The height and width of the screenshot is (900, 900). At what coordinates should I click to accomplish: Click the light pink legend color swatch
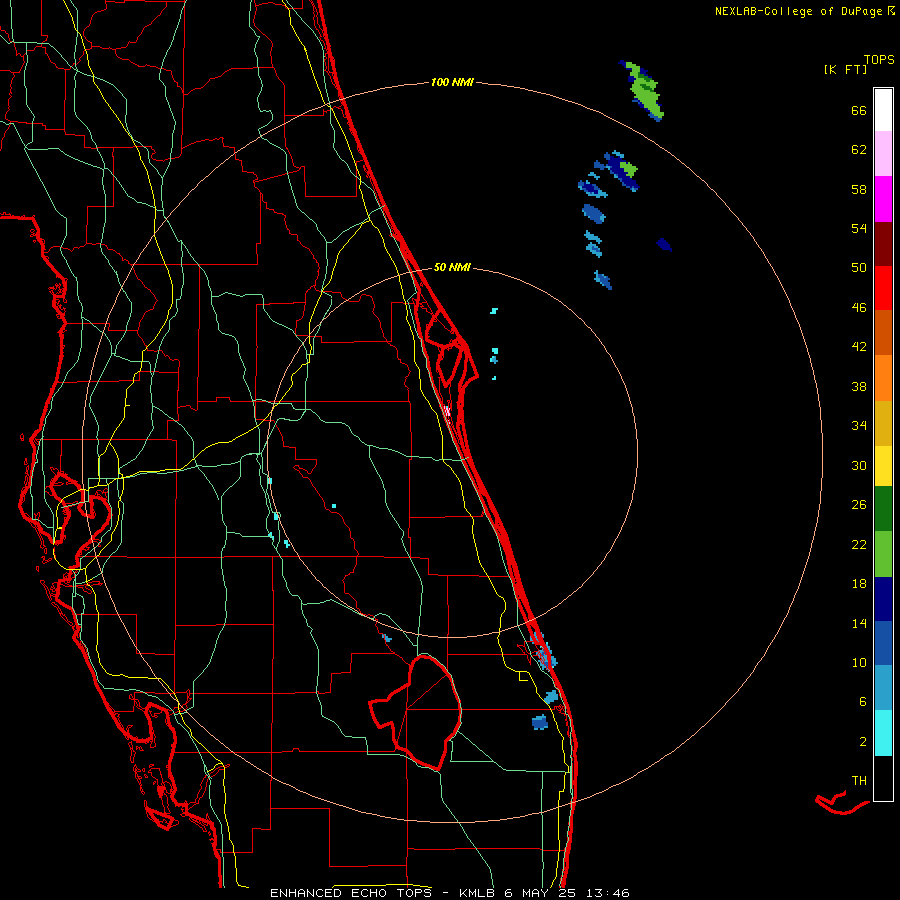(x=883, y=153)
